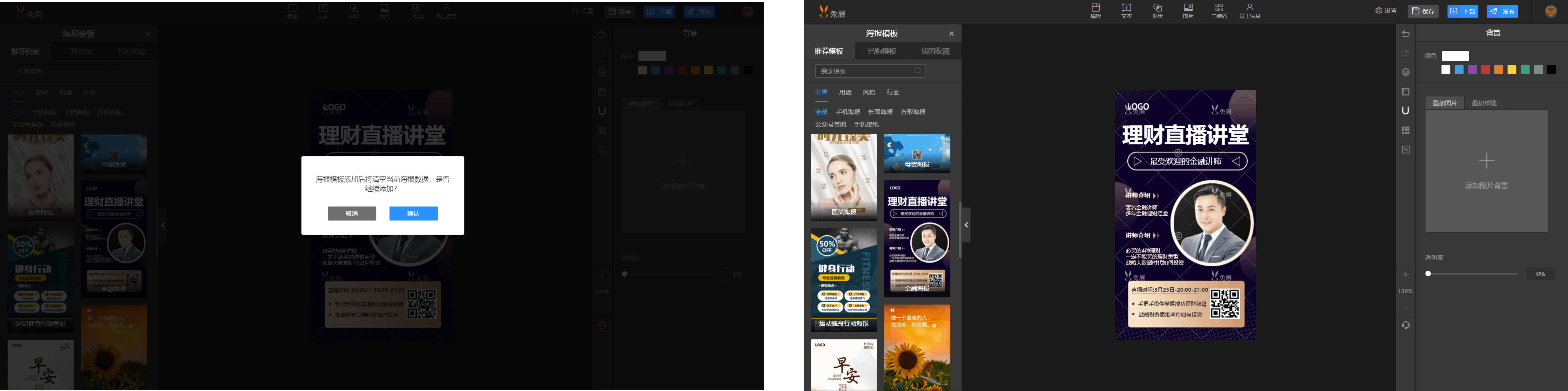Pick yellow color swatch in the undimmed editor
Image resolution: width=1568 pixels, height=391 pixels.
[1512, 70]
